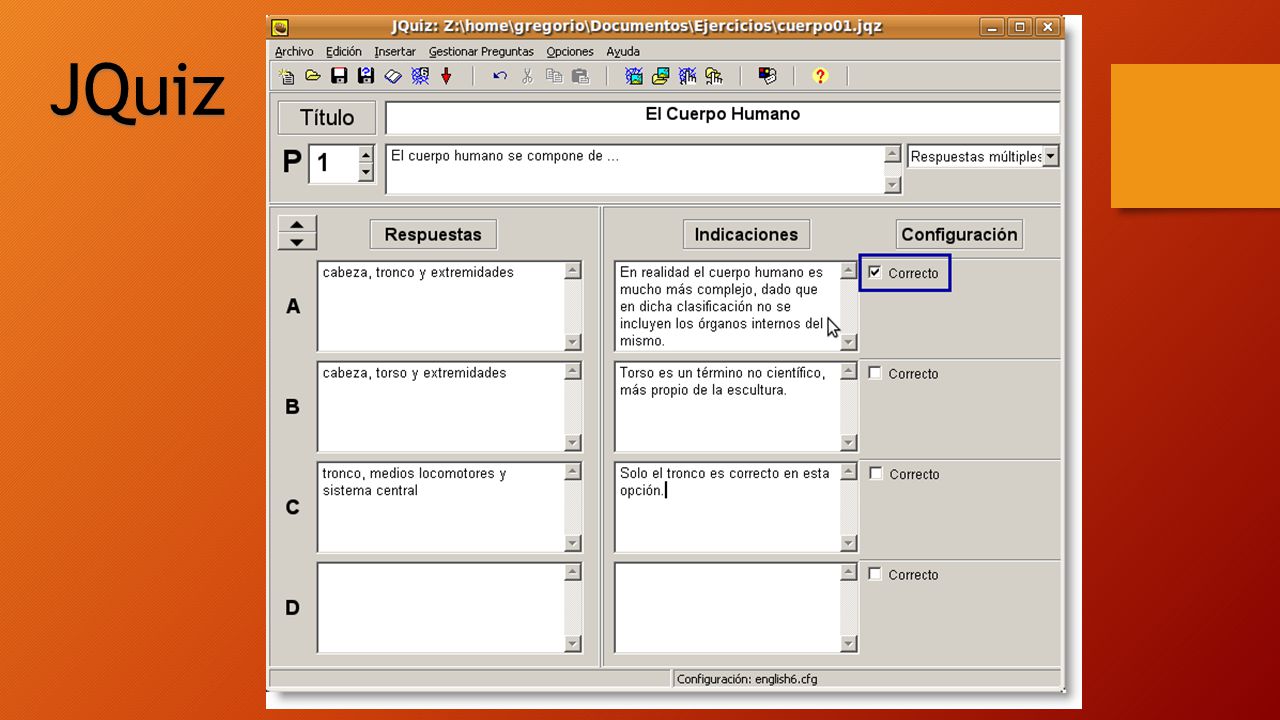Image resolution: width=1280 pixels, height=720 pixels.
Task: Click scroll down arrow in answer C box
Action: [x=573, y=543]
